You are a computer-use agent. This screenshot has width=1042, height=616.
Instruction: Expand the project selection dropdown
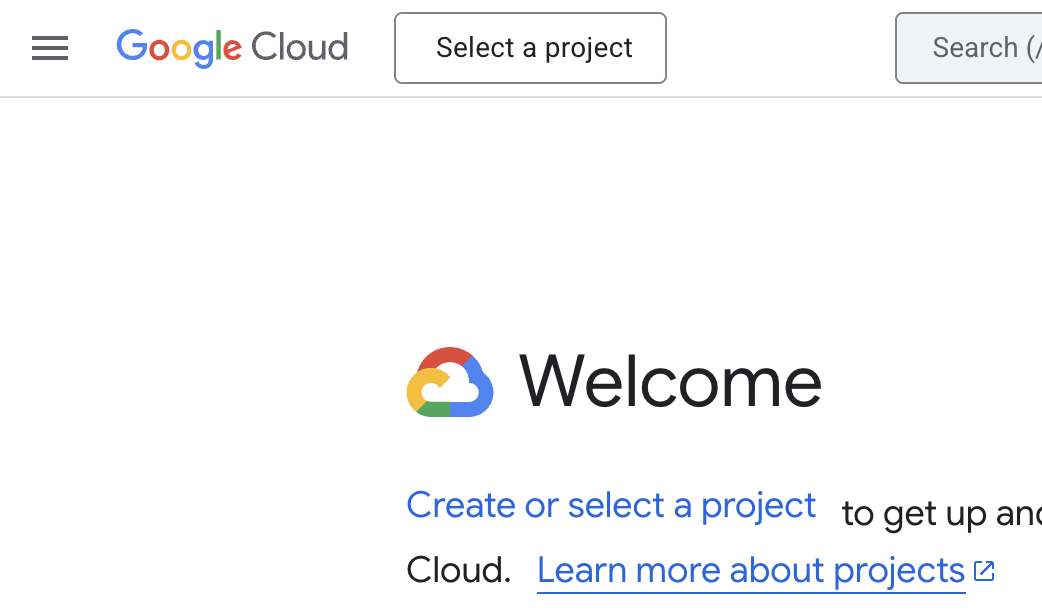point(531,47)
